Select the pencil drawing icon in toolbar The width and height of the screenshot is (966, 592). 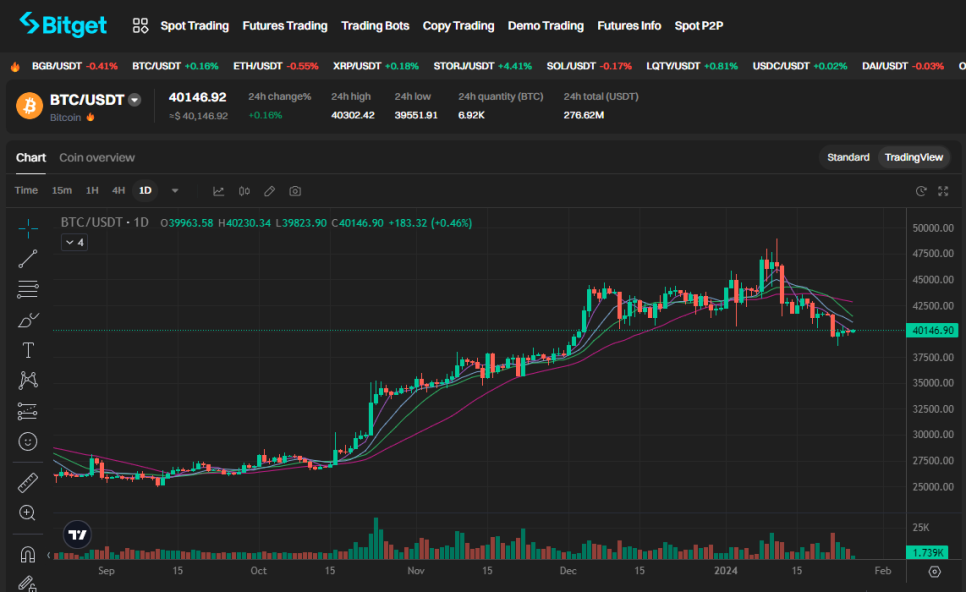coord(269,191)
